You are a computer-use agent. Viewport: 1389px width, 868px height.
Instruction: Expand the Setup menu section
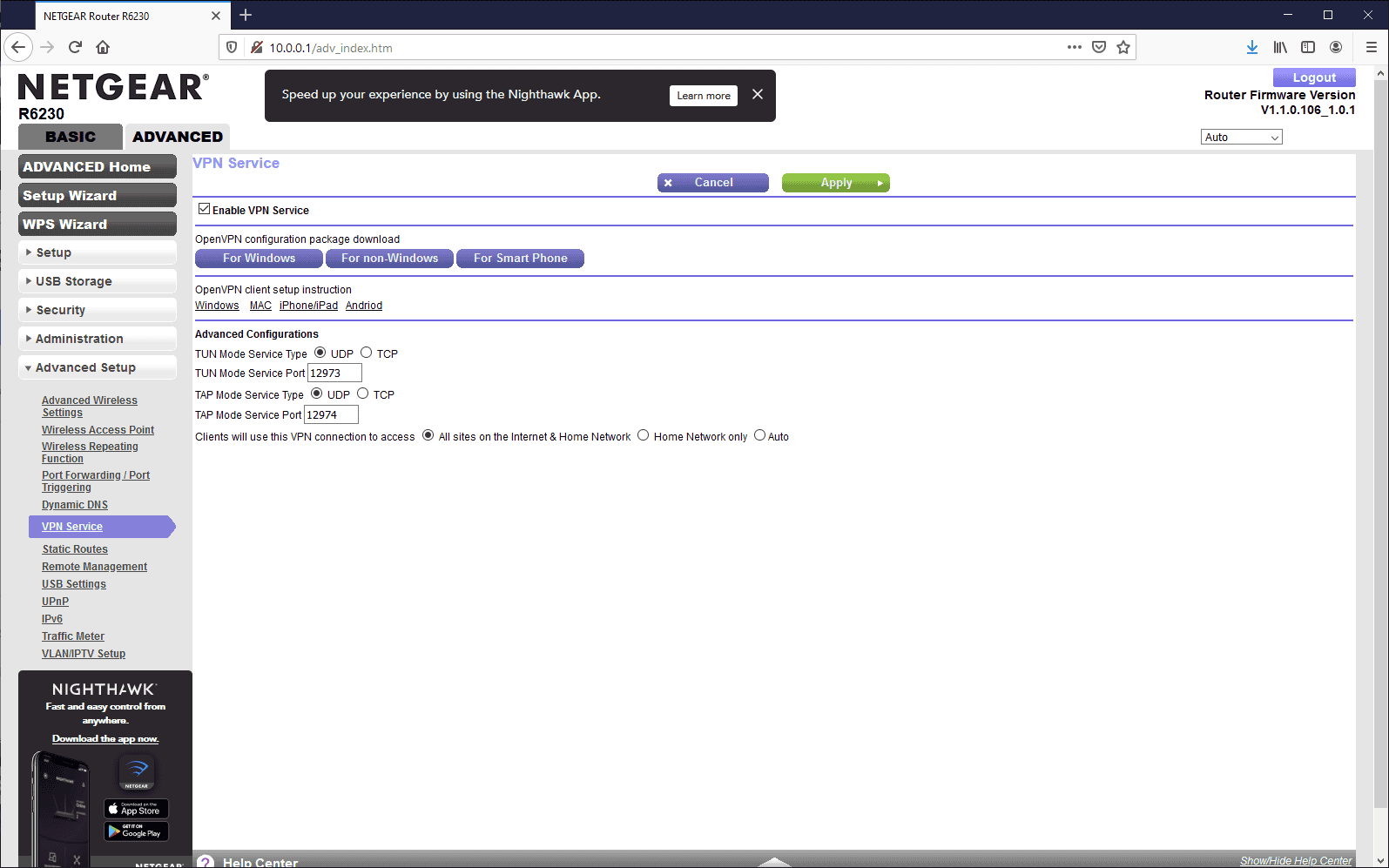[98, 252]
